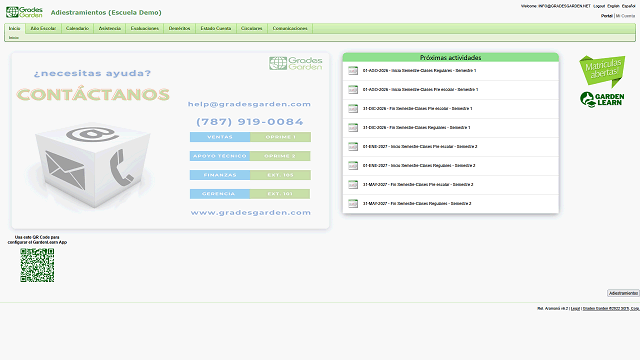Click the 01-ENE Clases Regulares Semestre 2 text
Viewport: 640px width, 360px height.
(x=419, y=165)
